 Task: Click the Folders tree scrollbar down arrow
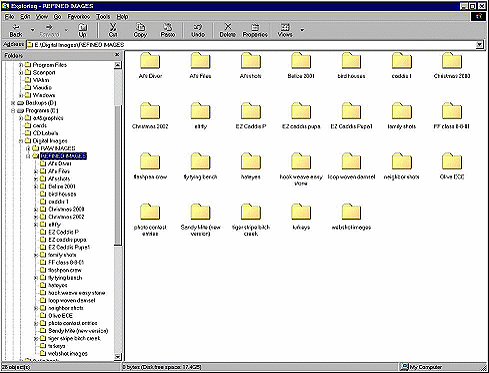coord(118,357)
